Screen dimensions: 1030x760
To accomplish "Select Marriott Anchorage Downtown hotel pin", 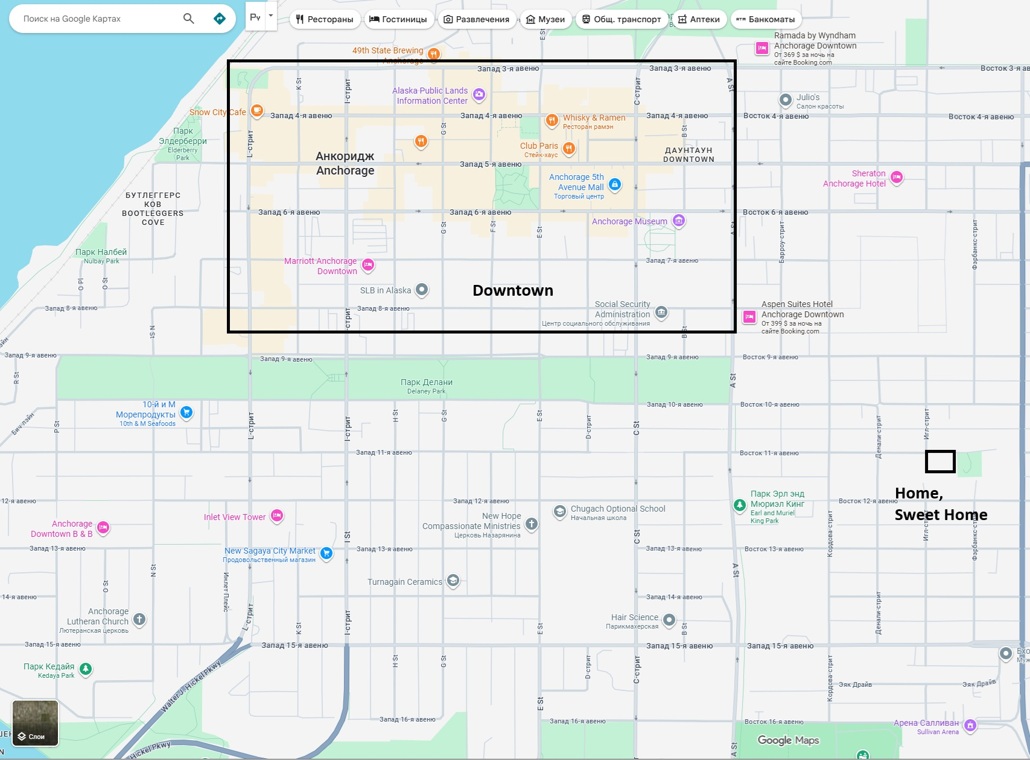I will click(x=368, y=265).
